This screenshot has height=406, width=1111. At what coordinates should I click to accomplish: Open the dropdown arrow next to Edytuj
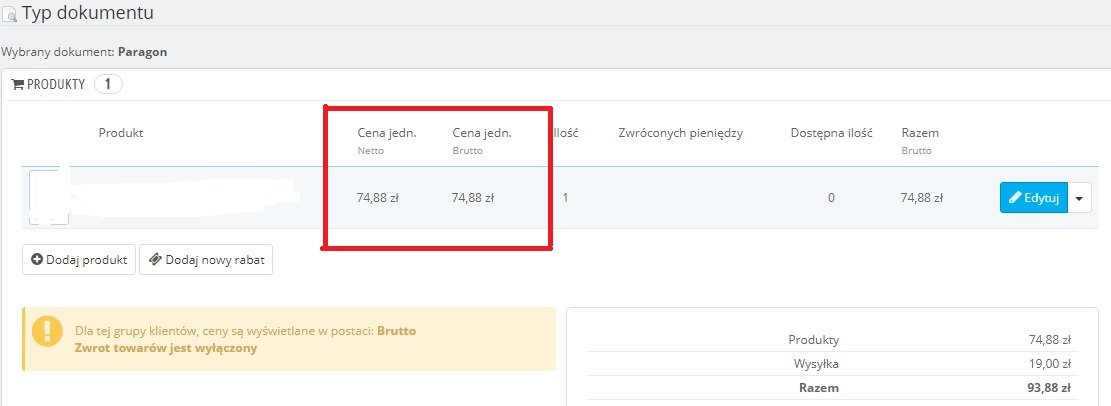[1080, 198]
